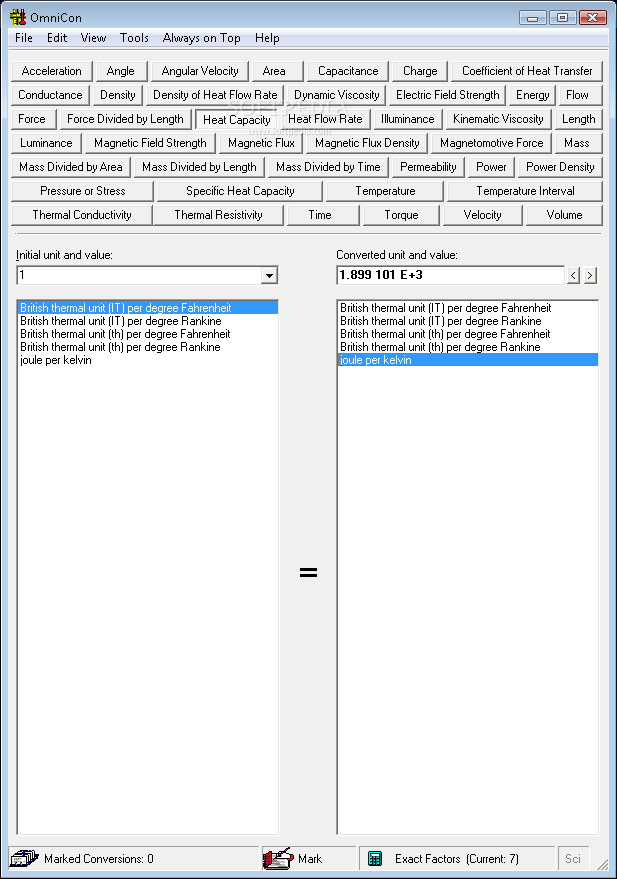This screenshot has width=617, height=879.
Task: Switch to the Force category
Action: point(32,119)
